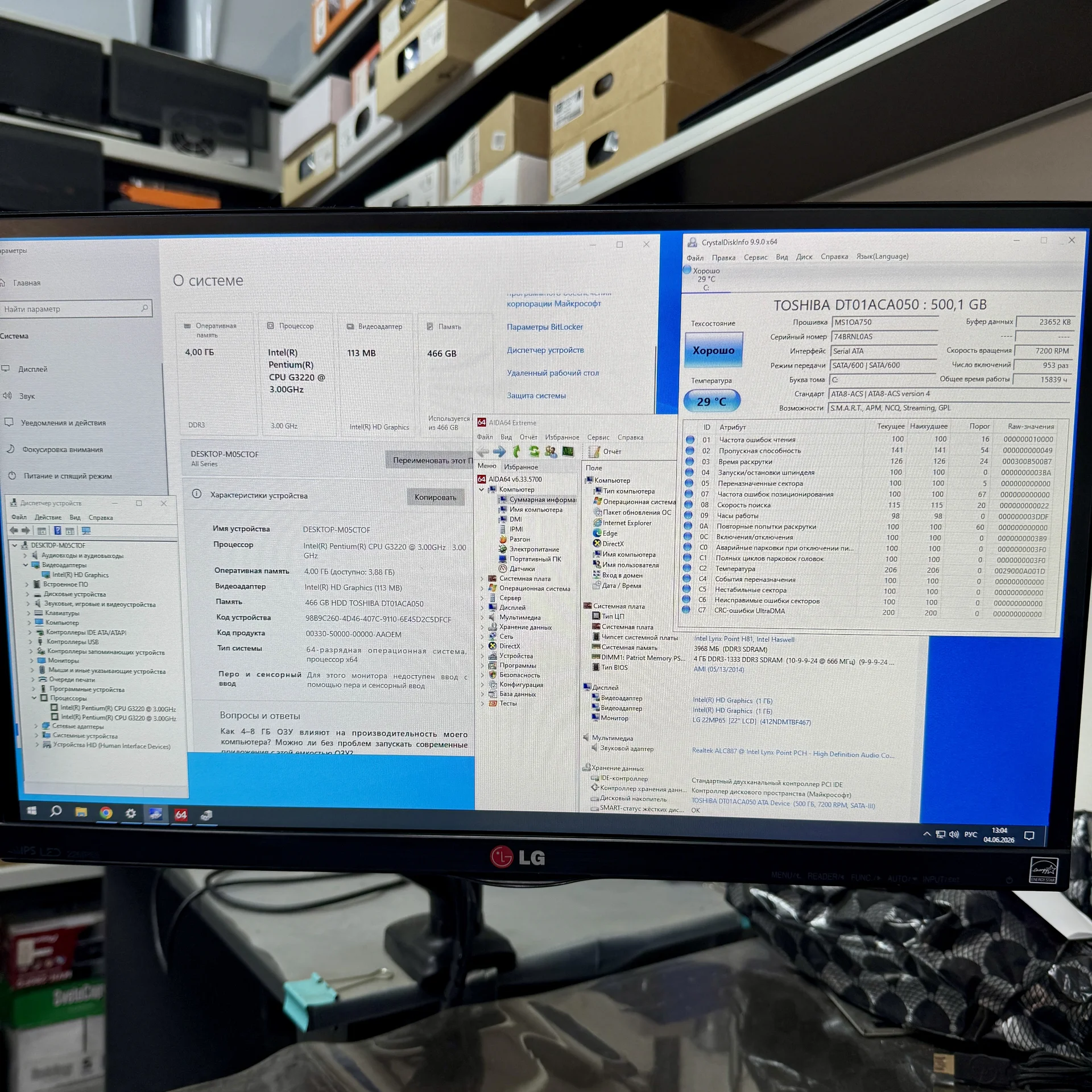Open the Параметры BitLocker link
Viewport: 1092px width, 1092px height.
pyautogui.click(x=545, y=327)
